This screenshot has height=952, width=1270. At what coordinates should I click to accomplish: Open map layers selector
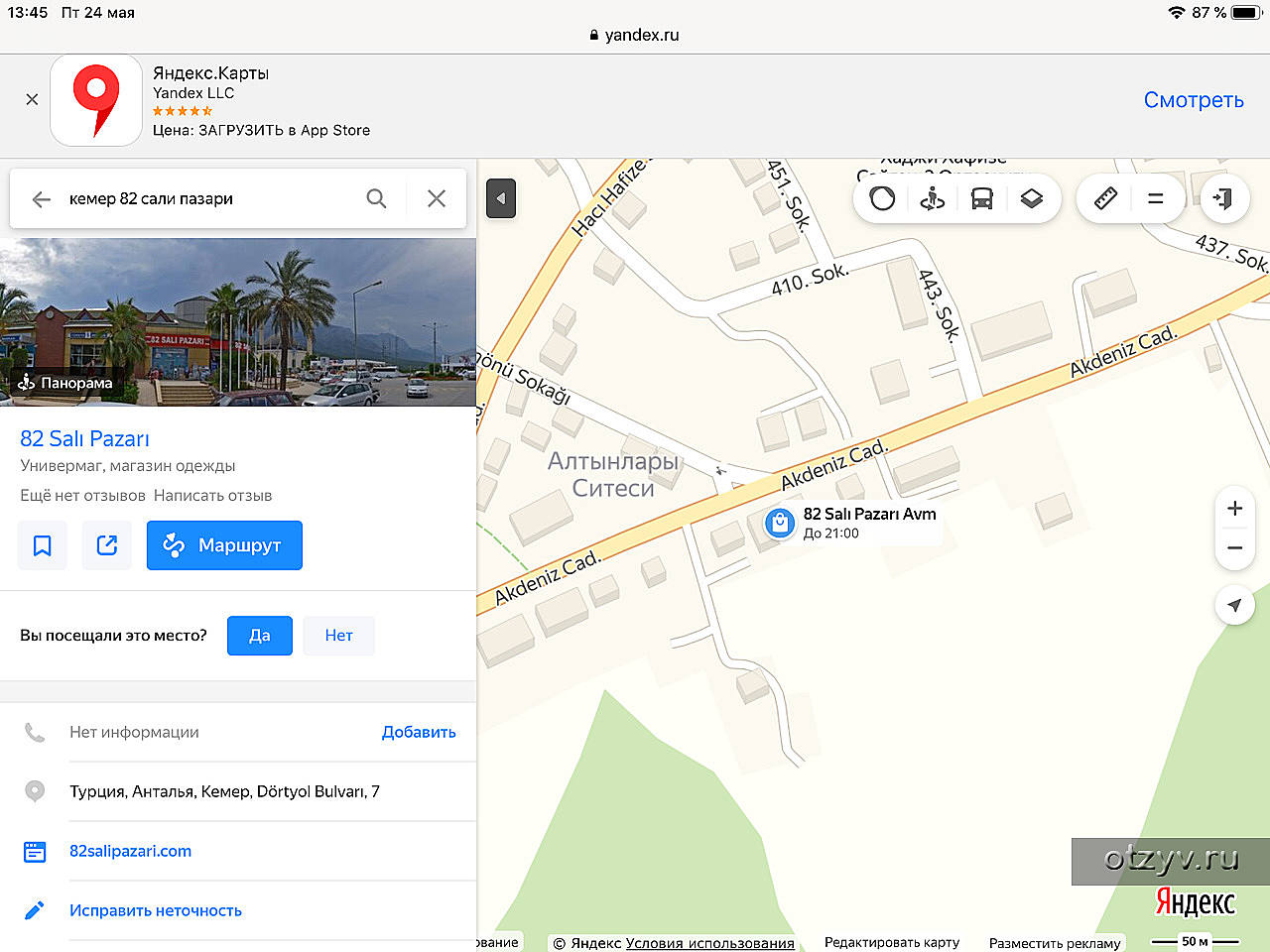coord(1032,199)
